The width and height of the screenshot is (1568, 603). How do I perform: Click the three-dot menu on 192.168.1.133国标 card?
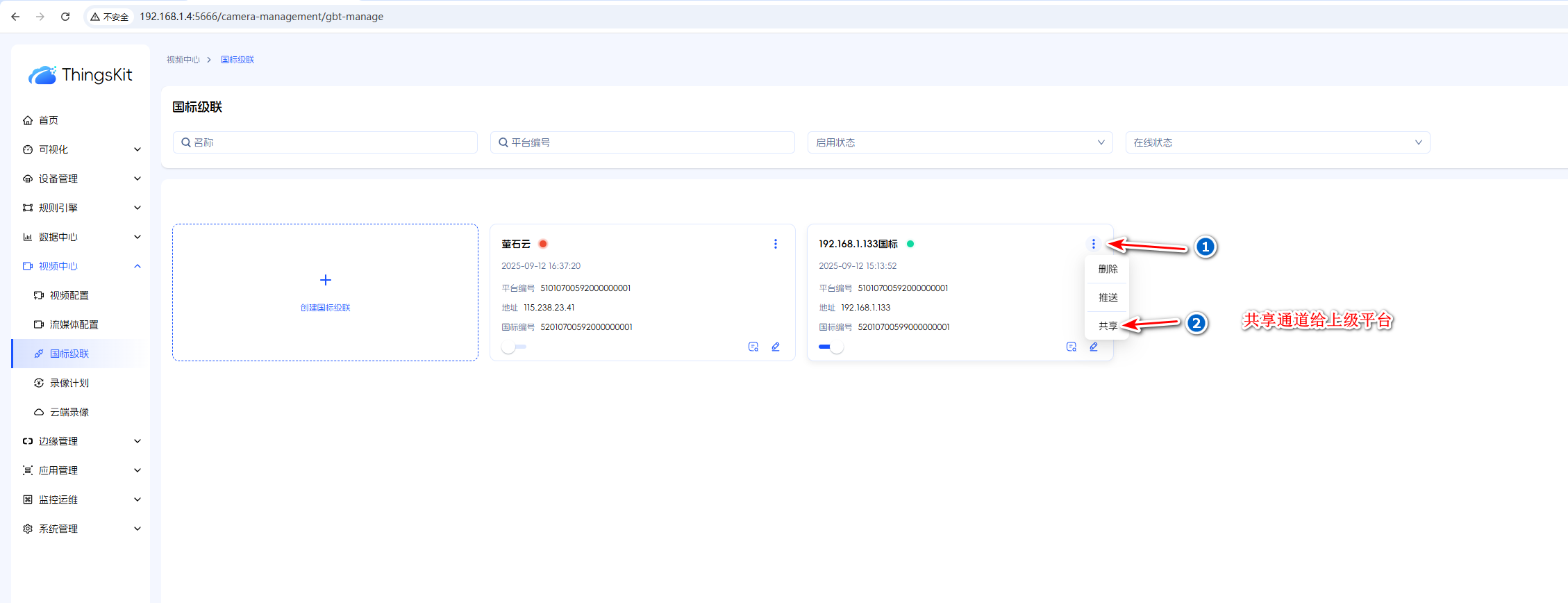tap(1094, 244)
